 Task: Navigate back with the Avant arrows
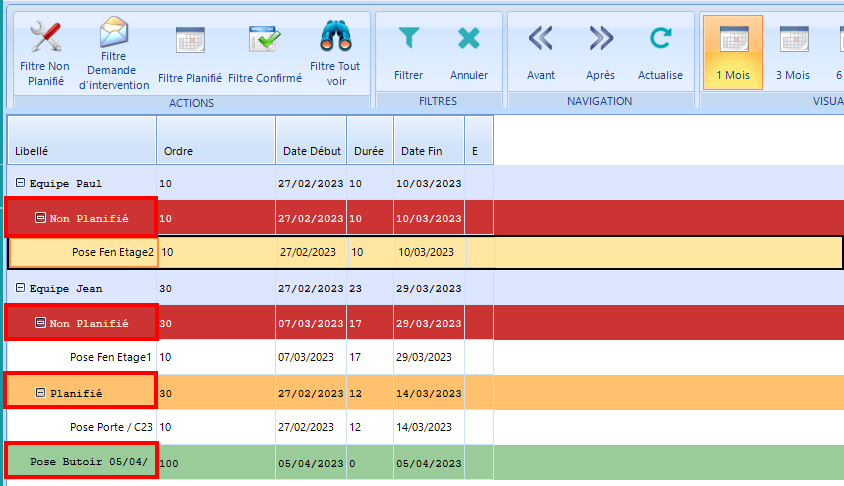tap(541, 39)
